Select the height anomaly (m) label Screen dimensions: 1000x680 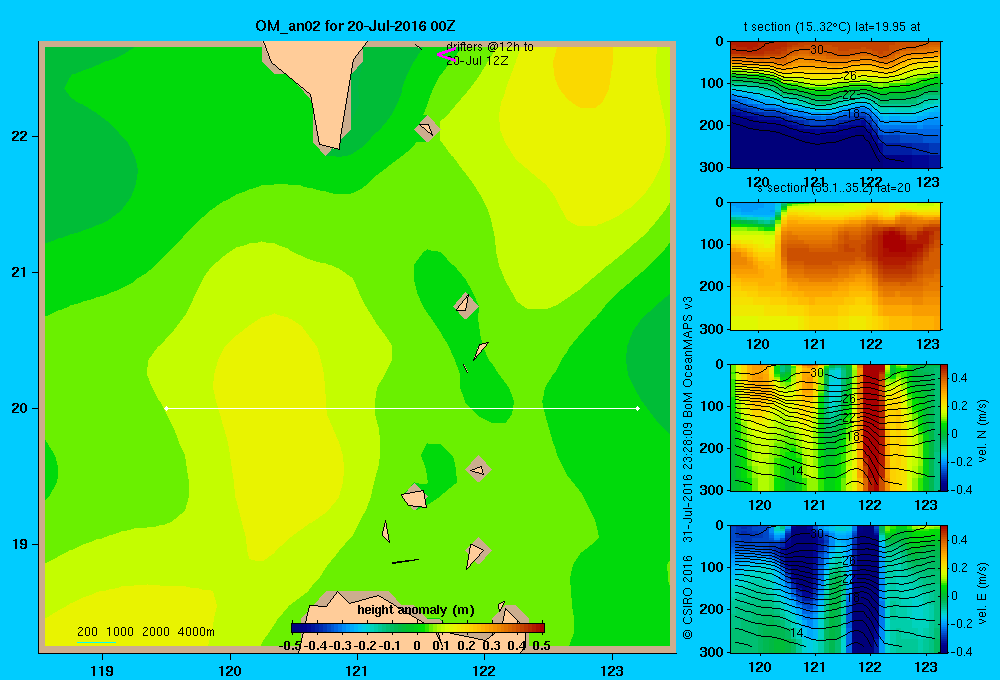click(x=416, y=610)
